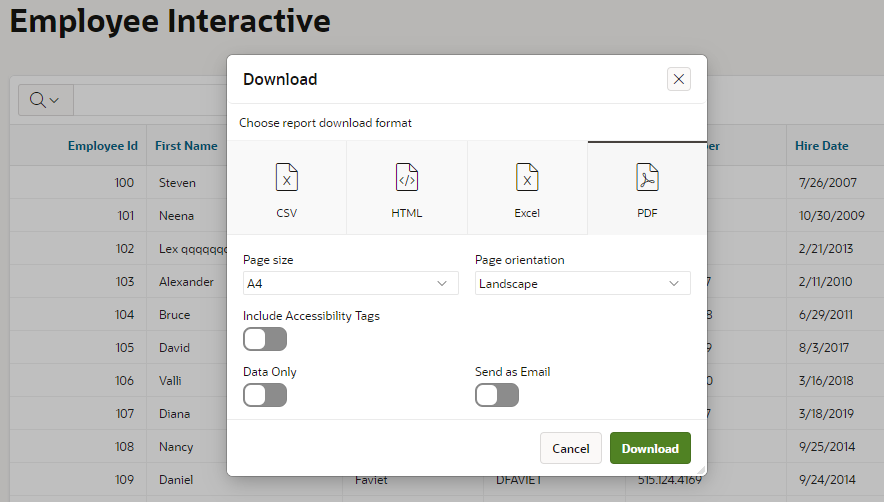Click the first name Bruce cell
The image size is (884, 502).
pyautogui.click(x=174, y=315)
